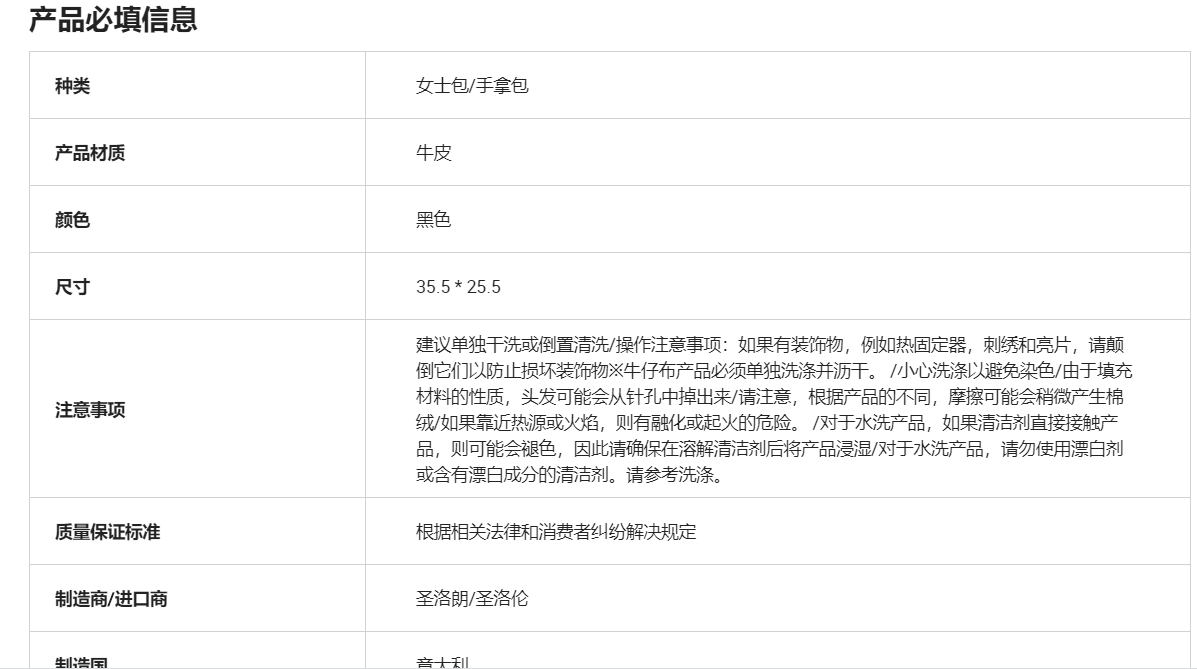Click the 牛皮 material value
The width and height of the screenshot is (1197, 669).
click(x=434, y=153)
